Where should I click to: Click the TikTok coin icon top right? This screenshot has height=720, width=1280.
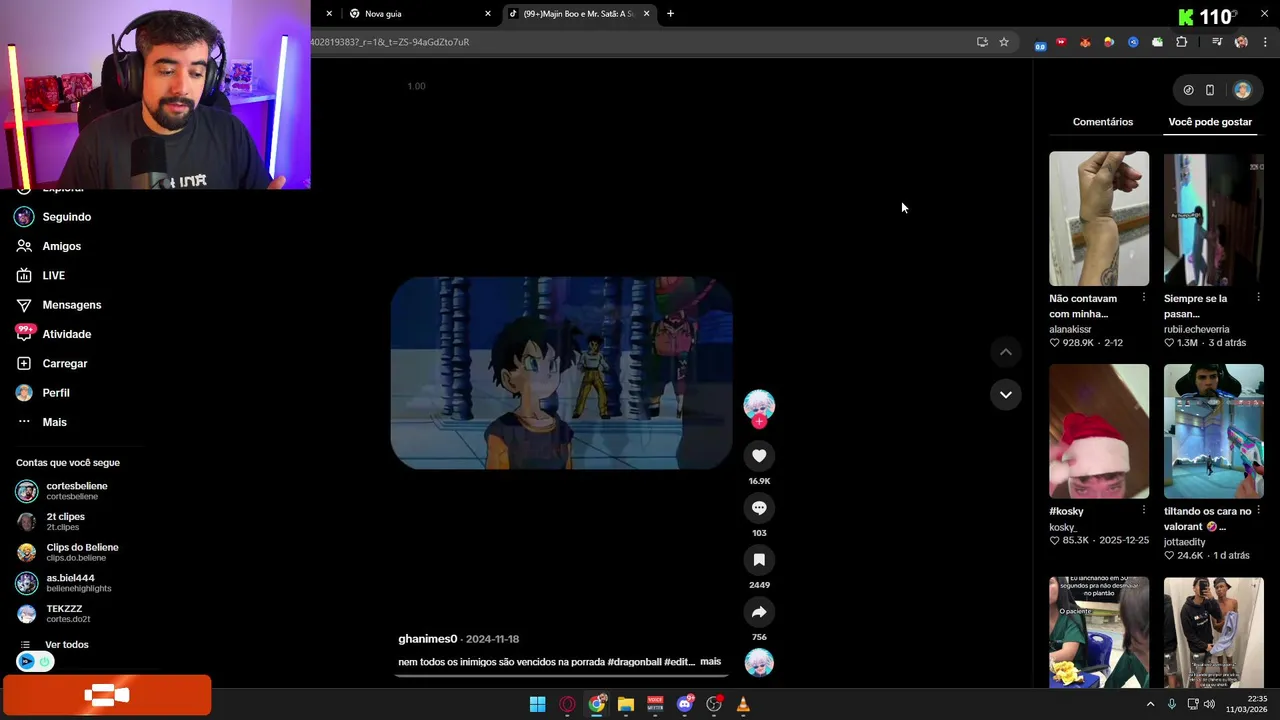click(x=1188, y=90)
